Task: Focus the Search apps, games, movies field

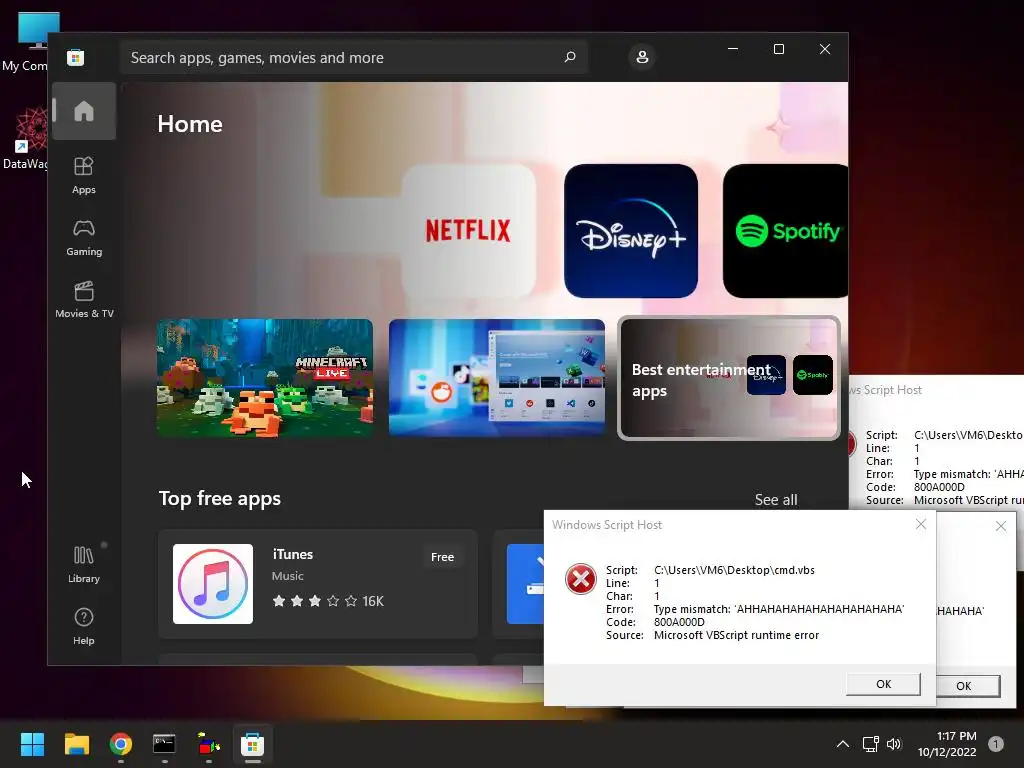Action: click(353, 57)
